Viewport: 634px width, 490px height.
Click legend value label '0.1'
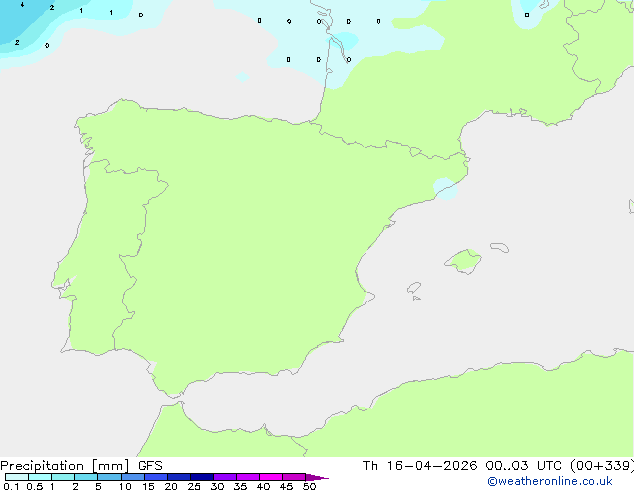coord(11,486)
